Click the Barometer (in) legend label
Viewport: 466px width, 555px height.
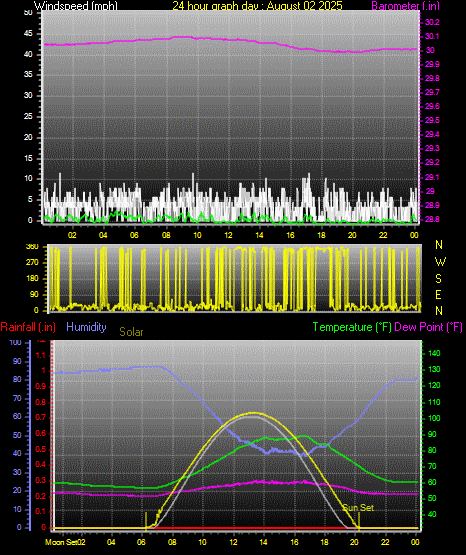(405, 6)
